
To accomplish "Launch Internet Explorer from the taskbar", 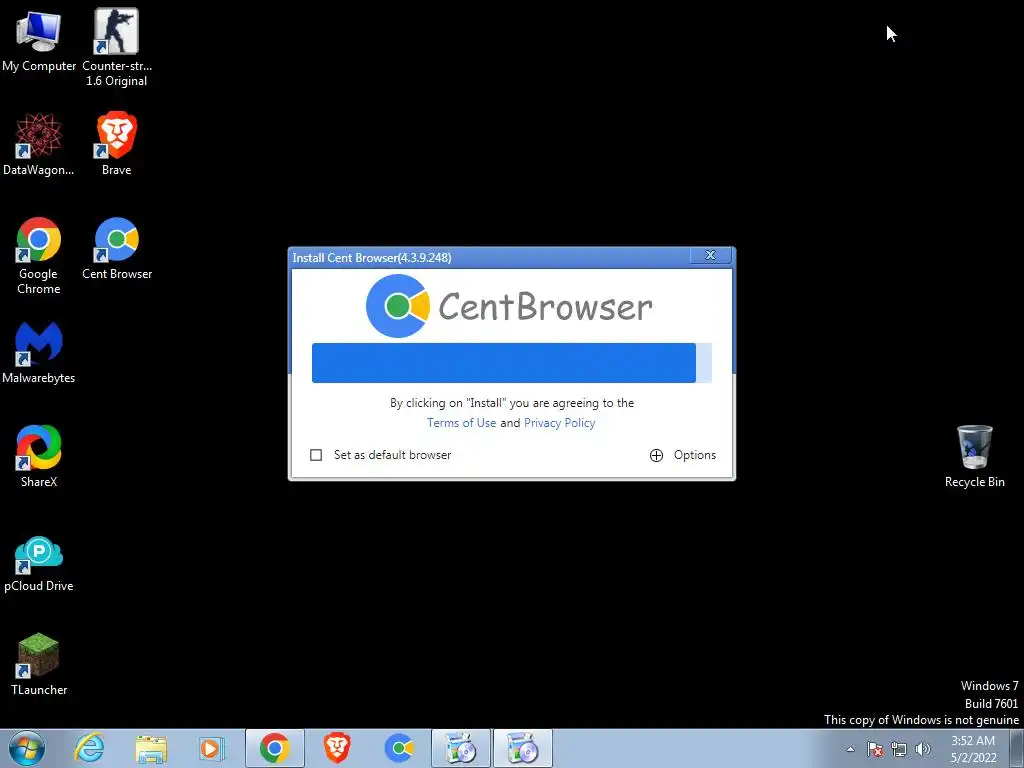I will (x=89, y=748).
